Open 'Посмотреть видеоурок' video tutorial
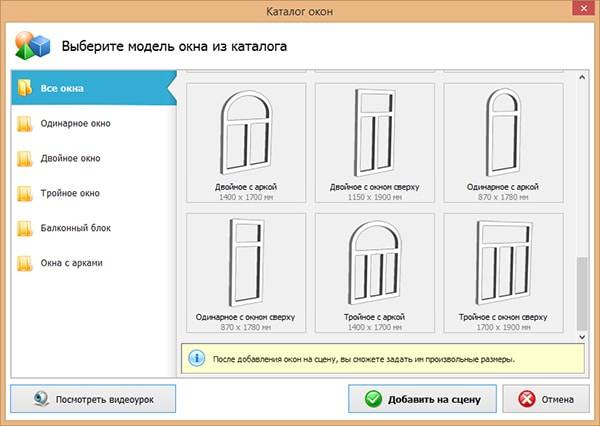 (92, 399)
